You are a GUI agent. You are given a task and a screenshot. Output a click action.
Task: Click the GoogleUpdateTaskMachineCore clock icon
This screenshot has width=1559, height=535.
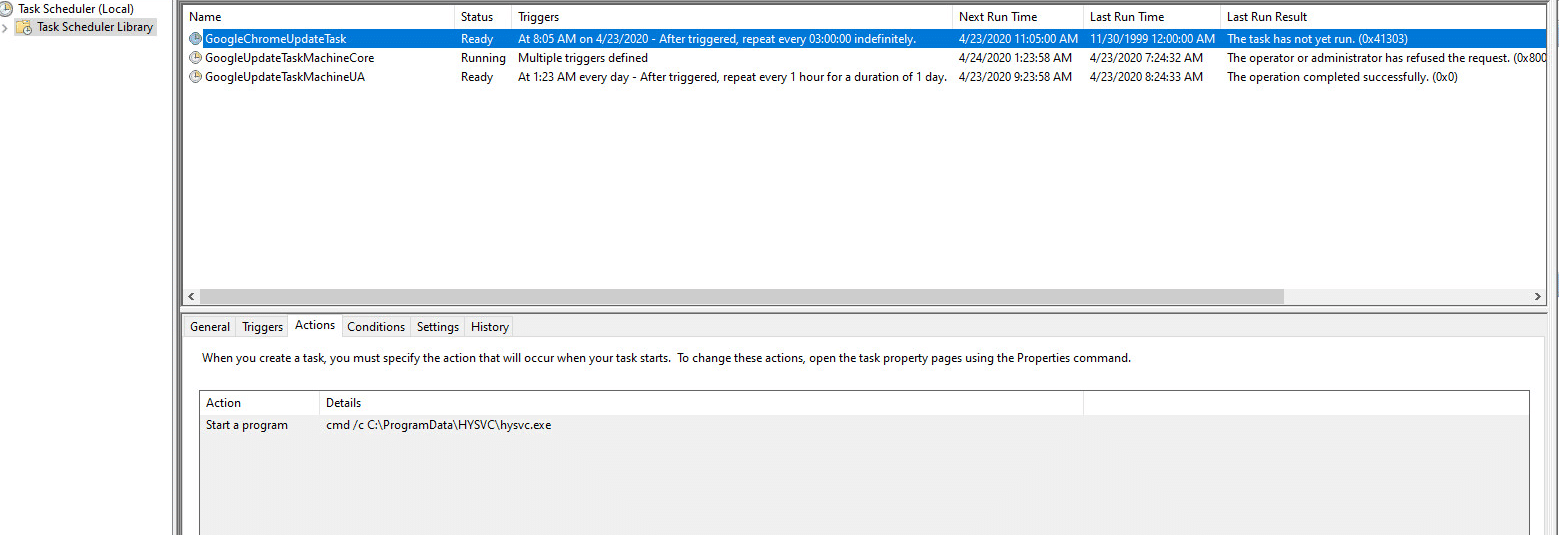pos(195,58)
